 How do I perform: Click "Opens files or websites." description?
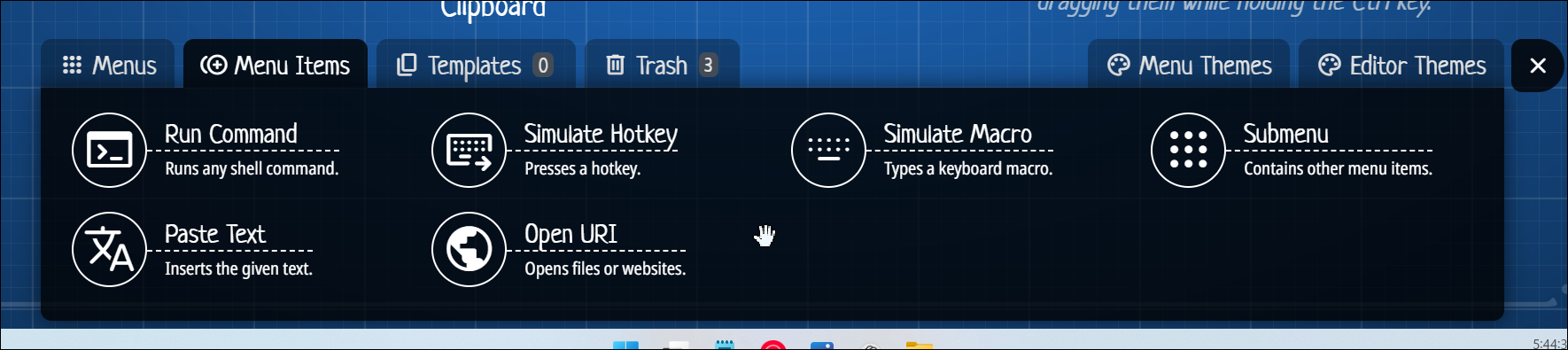pyautogui.click(x=605, y=268)
